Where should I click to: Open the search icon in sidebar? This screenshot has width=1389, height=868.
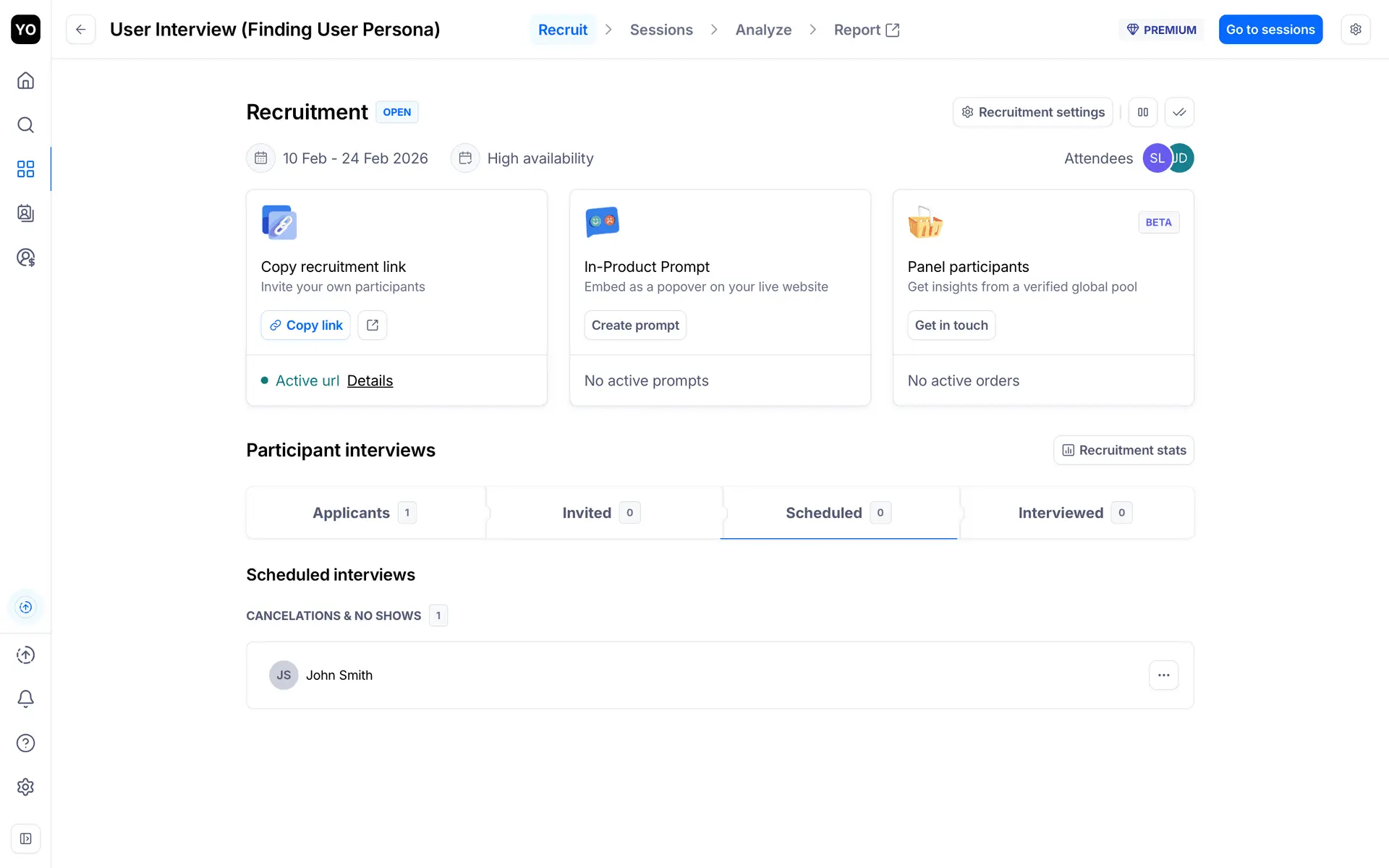pyautogui.click(x=25, y=125)
